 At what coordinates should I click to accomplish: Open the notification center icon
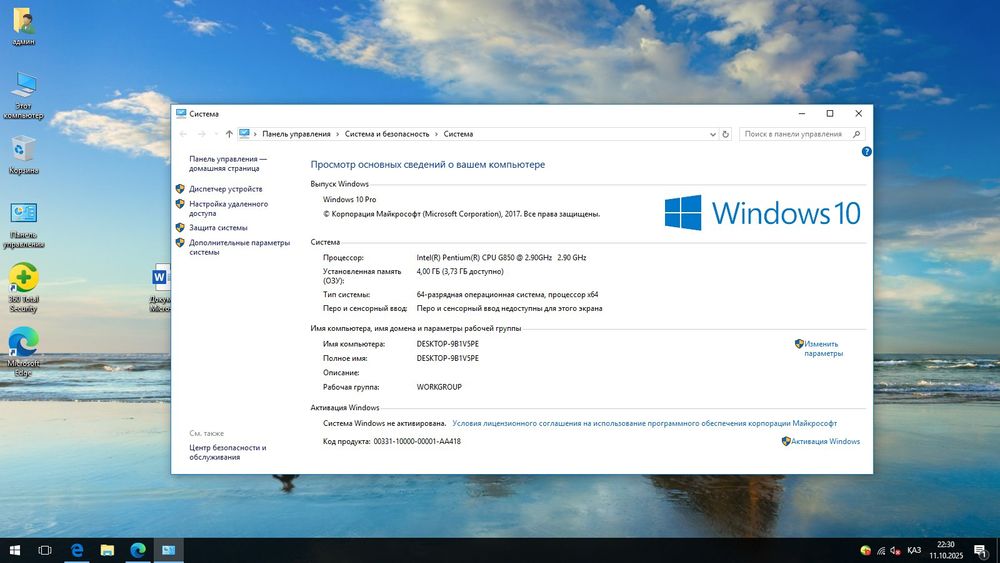[x=981, y=550]
